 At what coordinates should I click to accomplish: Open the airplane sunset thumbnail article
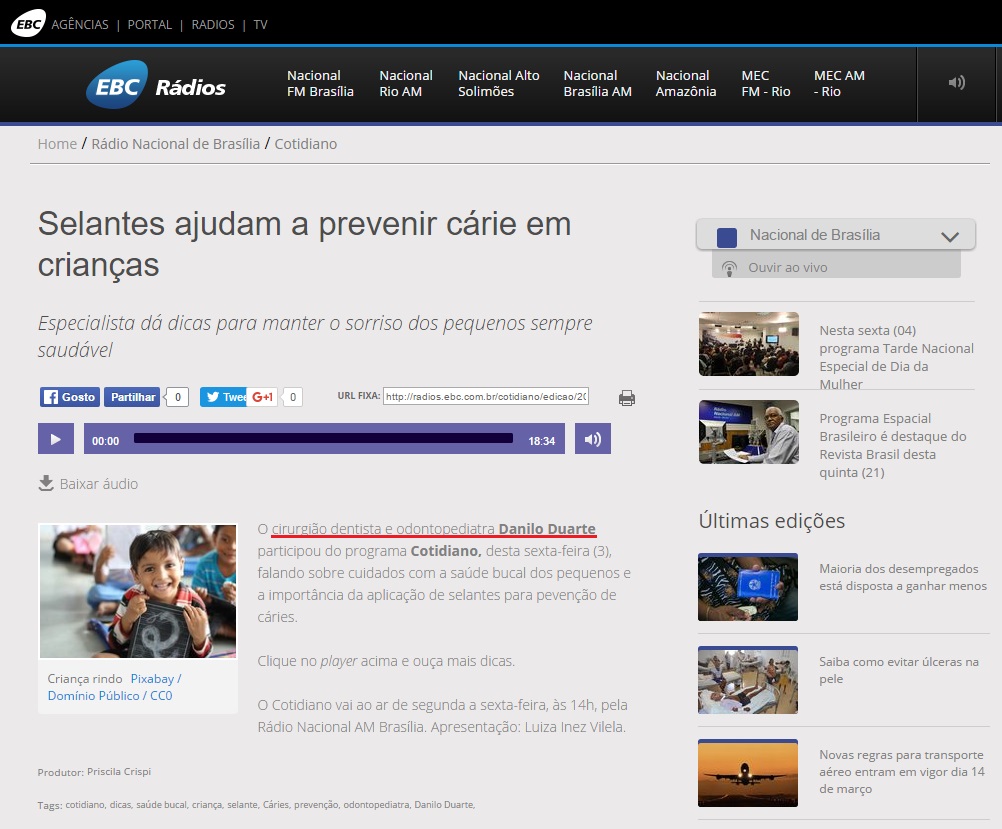pos(748,772)
